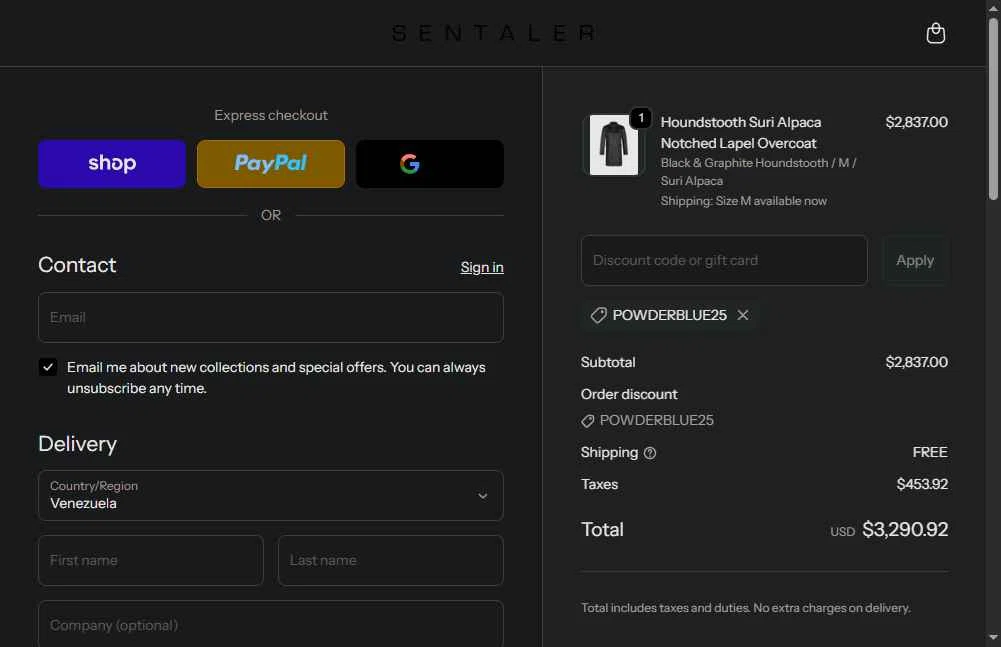This screenshot has height=647, width=1001.
Task: Click the First name field
Action: coord(151,560)
